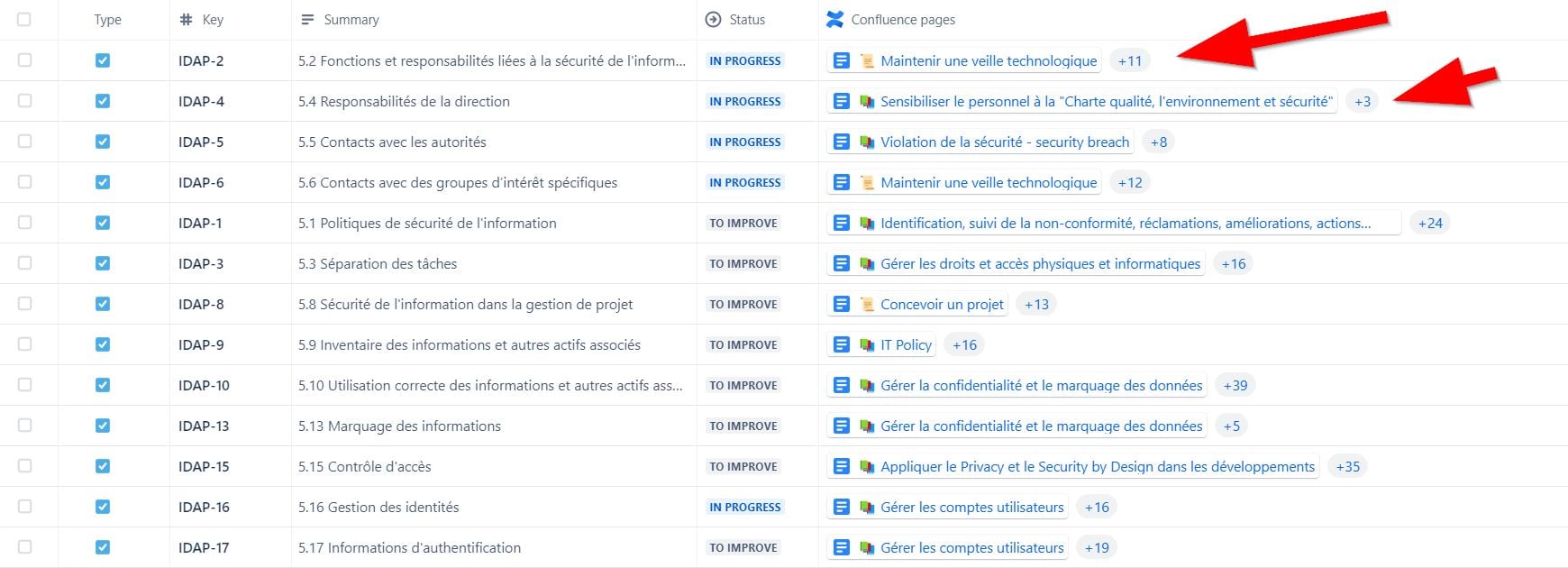1568x568 pixels.
Task: Expand the +24 pages badge for IDAP-1
Action: 1430,223
